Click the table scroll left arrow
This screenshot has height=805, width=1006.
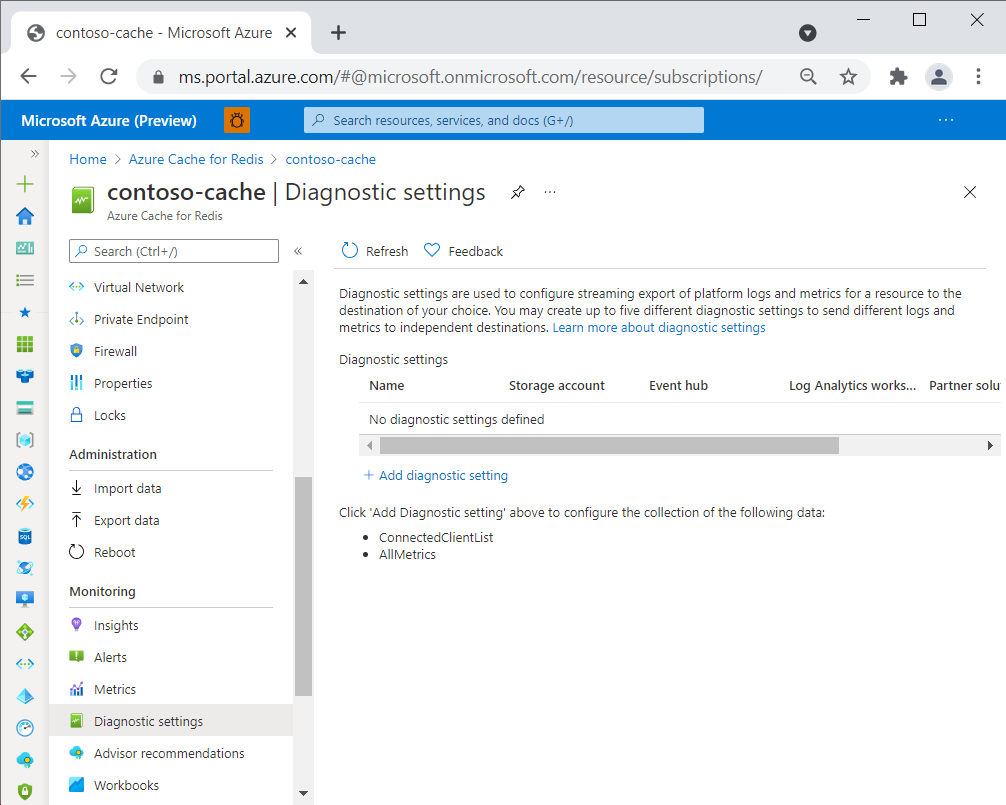pos(370,445)
